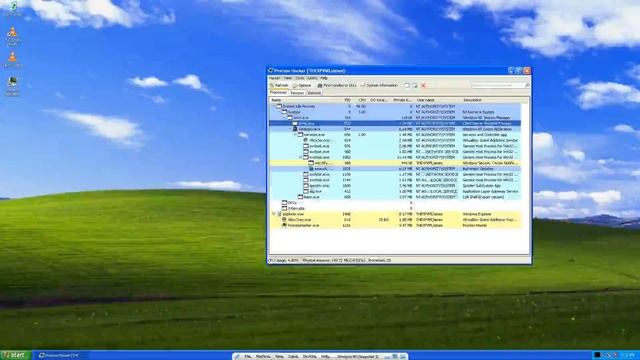Click the ProcessHacker.exe process icon
Image resolution: width=640 pixels, height=360 pixels.
point(284,225)
